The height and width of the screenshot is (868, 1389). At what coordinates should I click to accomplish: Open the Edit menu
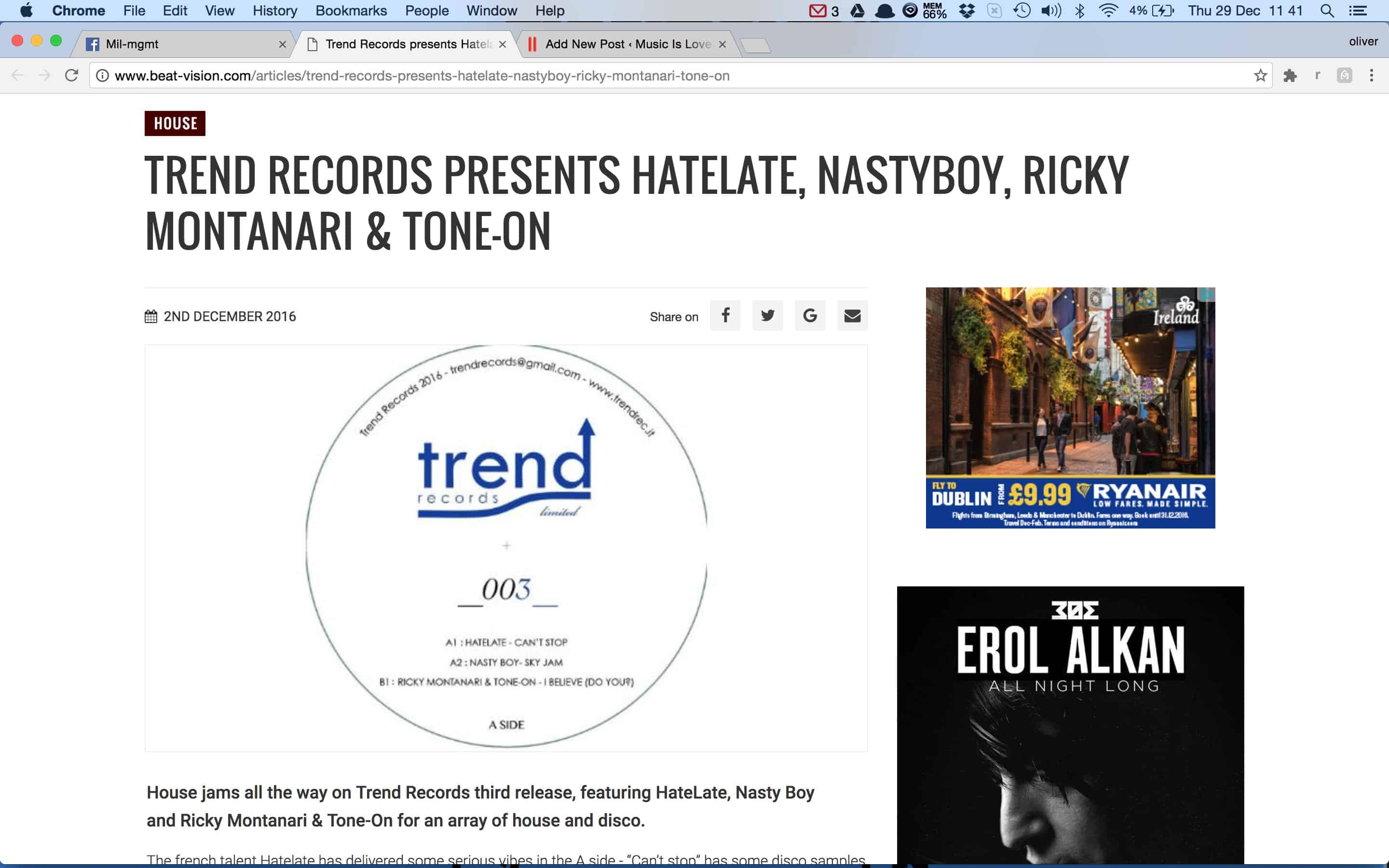coord(175,10)
